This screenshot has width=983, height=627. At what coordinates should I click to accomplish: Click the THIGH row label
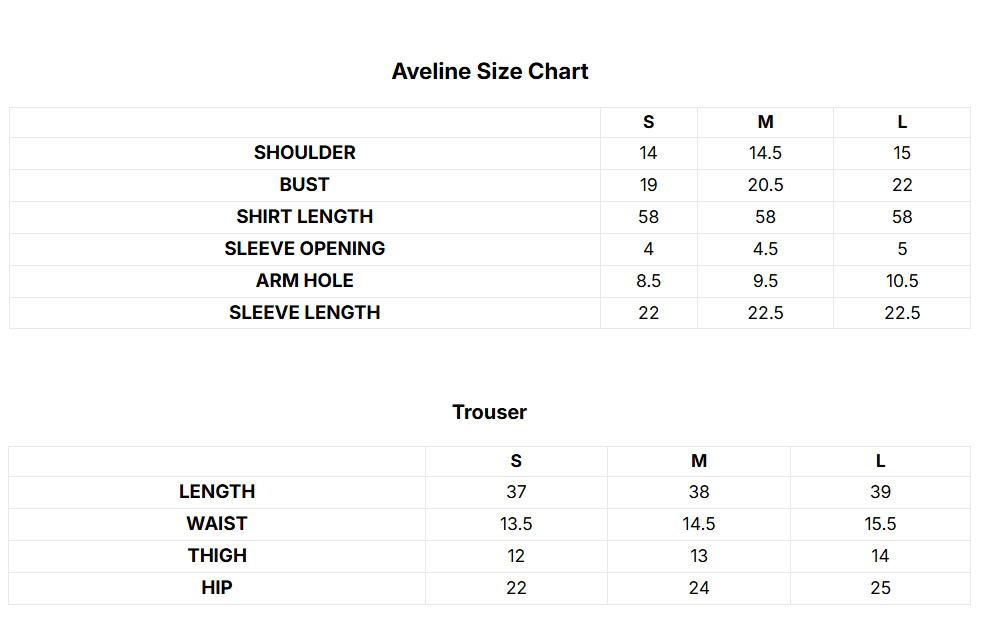pyautogui.click(x=217, y=556)
